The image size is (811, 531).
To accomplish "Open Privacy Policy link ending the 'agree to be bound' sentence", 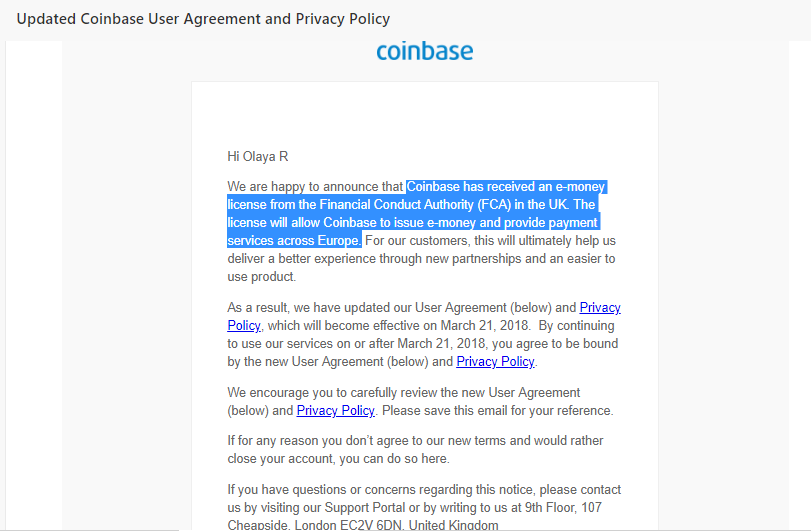I will tap(495, 361).
